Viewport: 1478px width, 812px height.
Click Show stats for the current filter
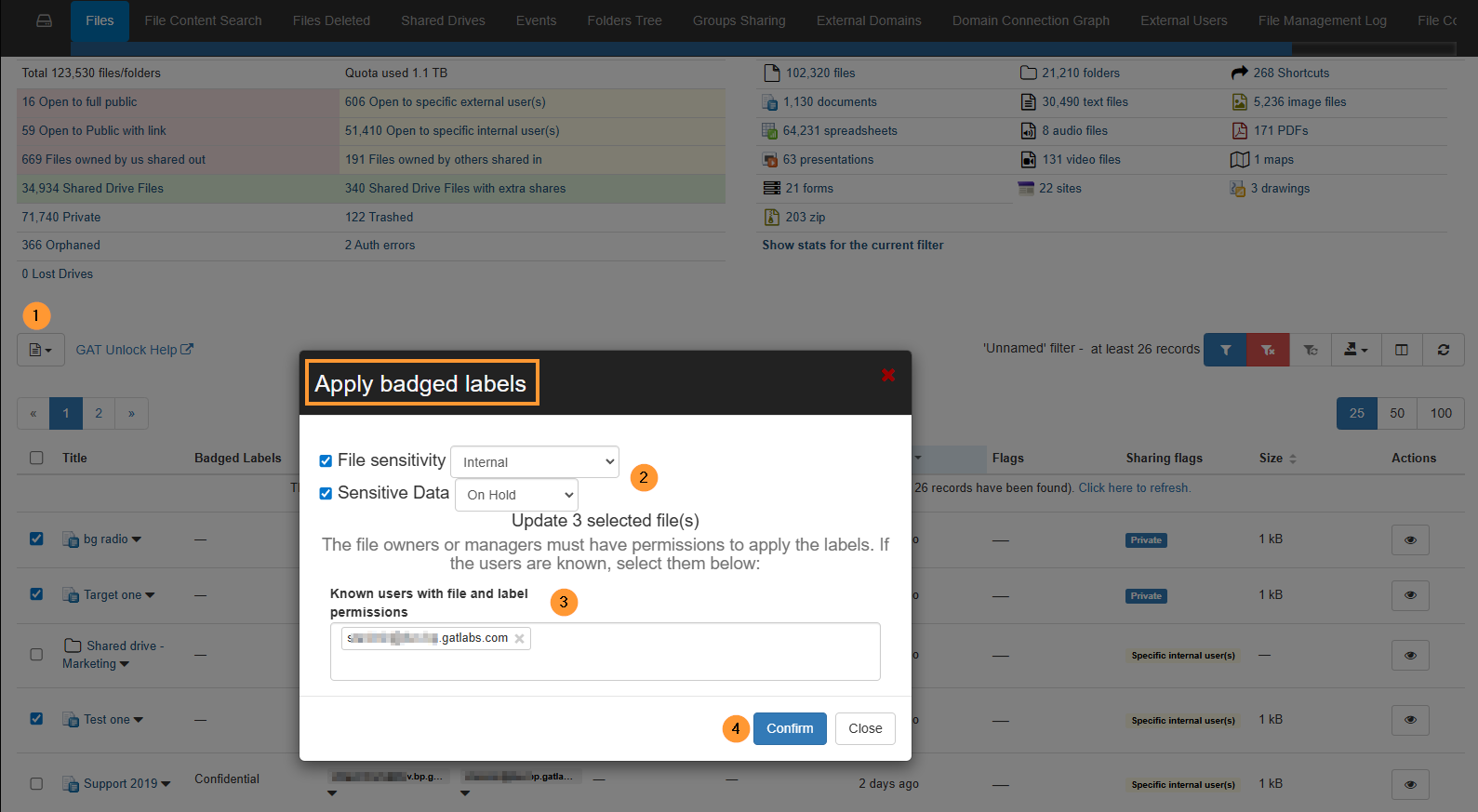tap(852, 245)
